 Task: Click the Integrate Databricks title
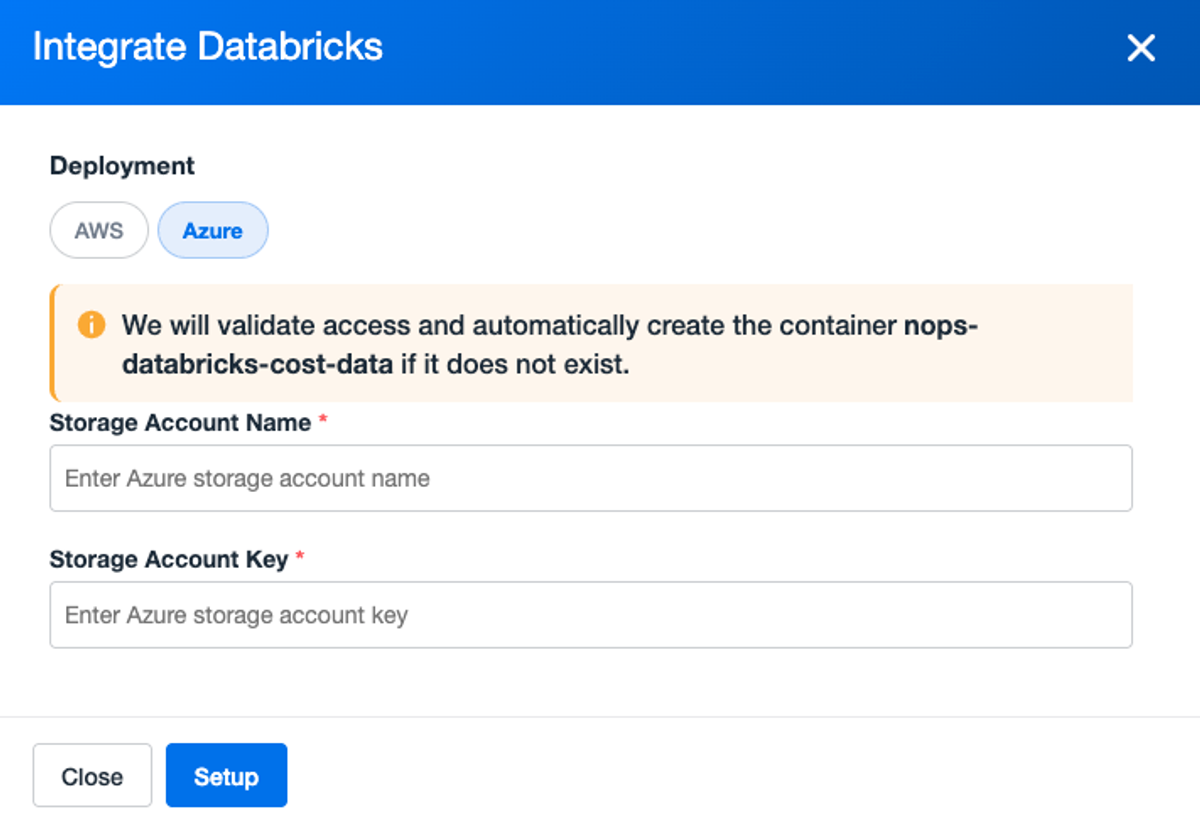208,47
